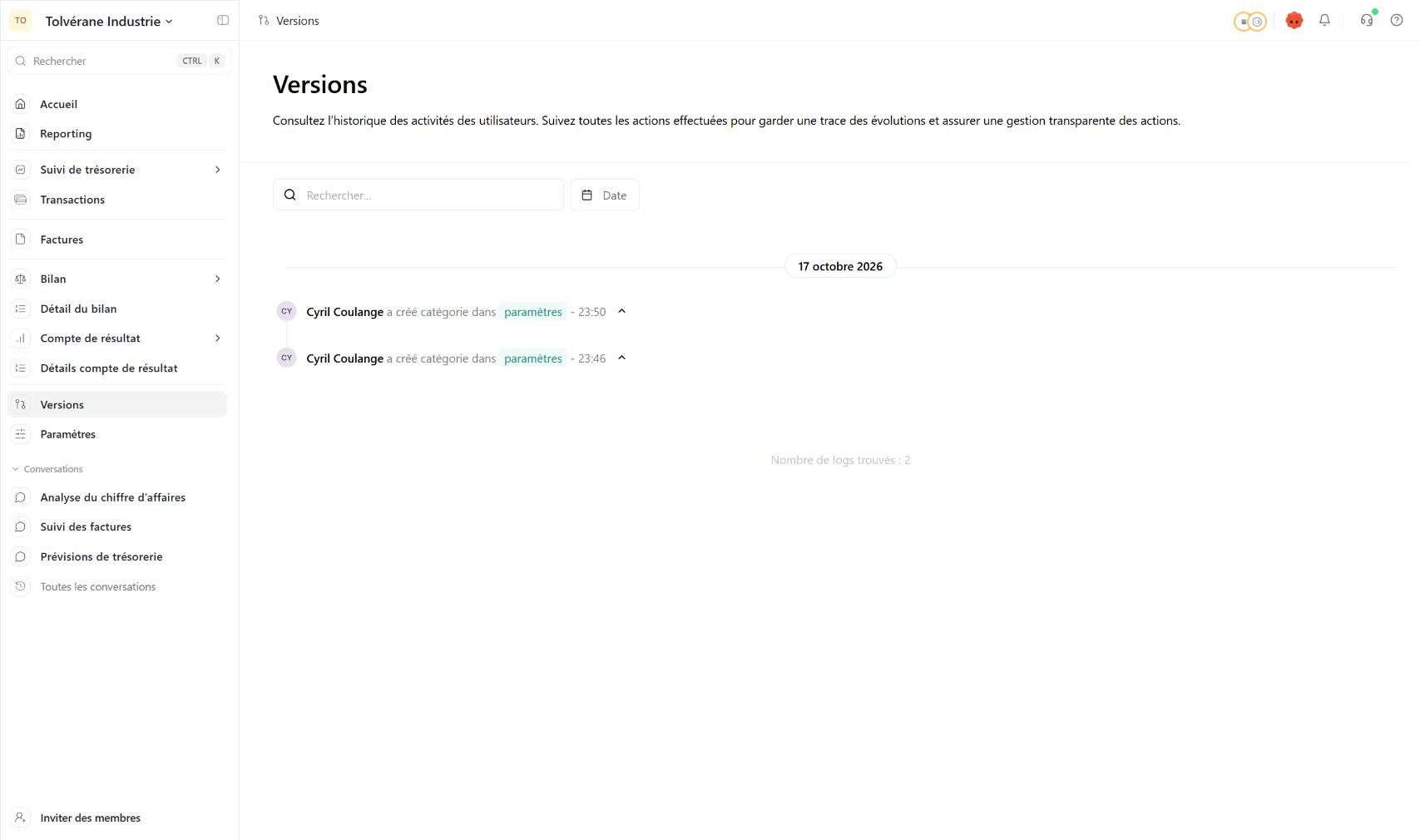Click the 17 octobre 2026 date badge
Viewport: 1420px width, 840px height.
840,266
